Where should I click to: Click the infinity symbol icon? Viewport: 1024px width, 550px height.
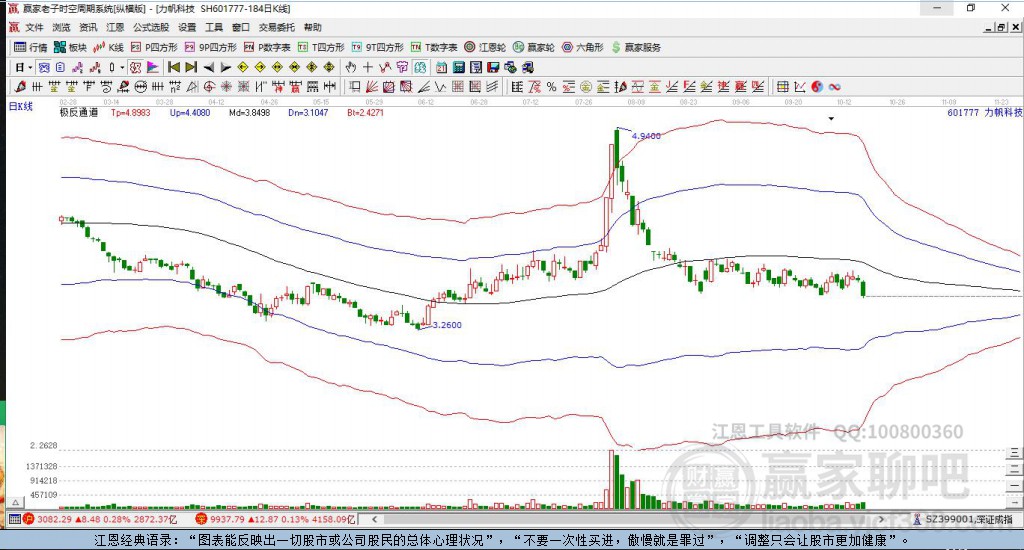tap(834, 87)
